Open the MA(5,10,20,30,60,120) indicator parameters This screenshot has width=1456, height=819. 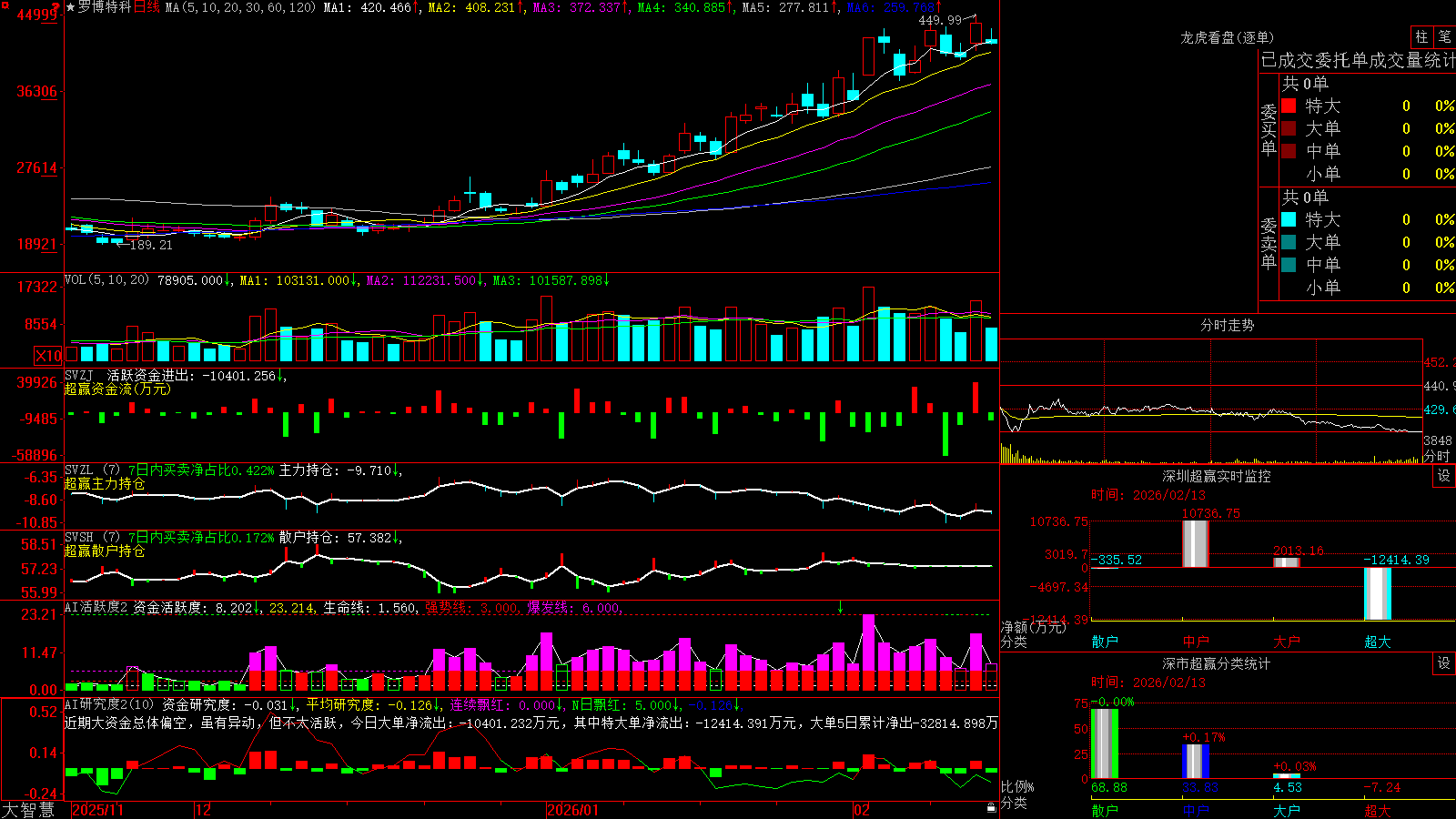[x=240, y=7]
